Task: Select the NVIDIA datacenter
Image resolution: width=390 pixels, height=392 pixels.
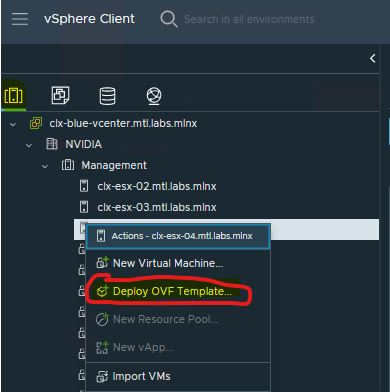Action: tap(83, 144)
